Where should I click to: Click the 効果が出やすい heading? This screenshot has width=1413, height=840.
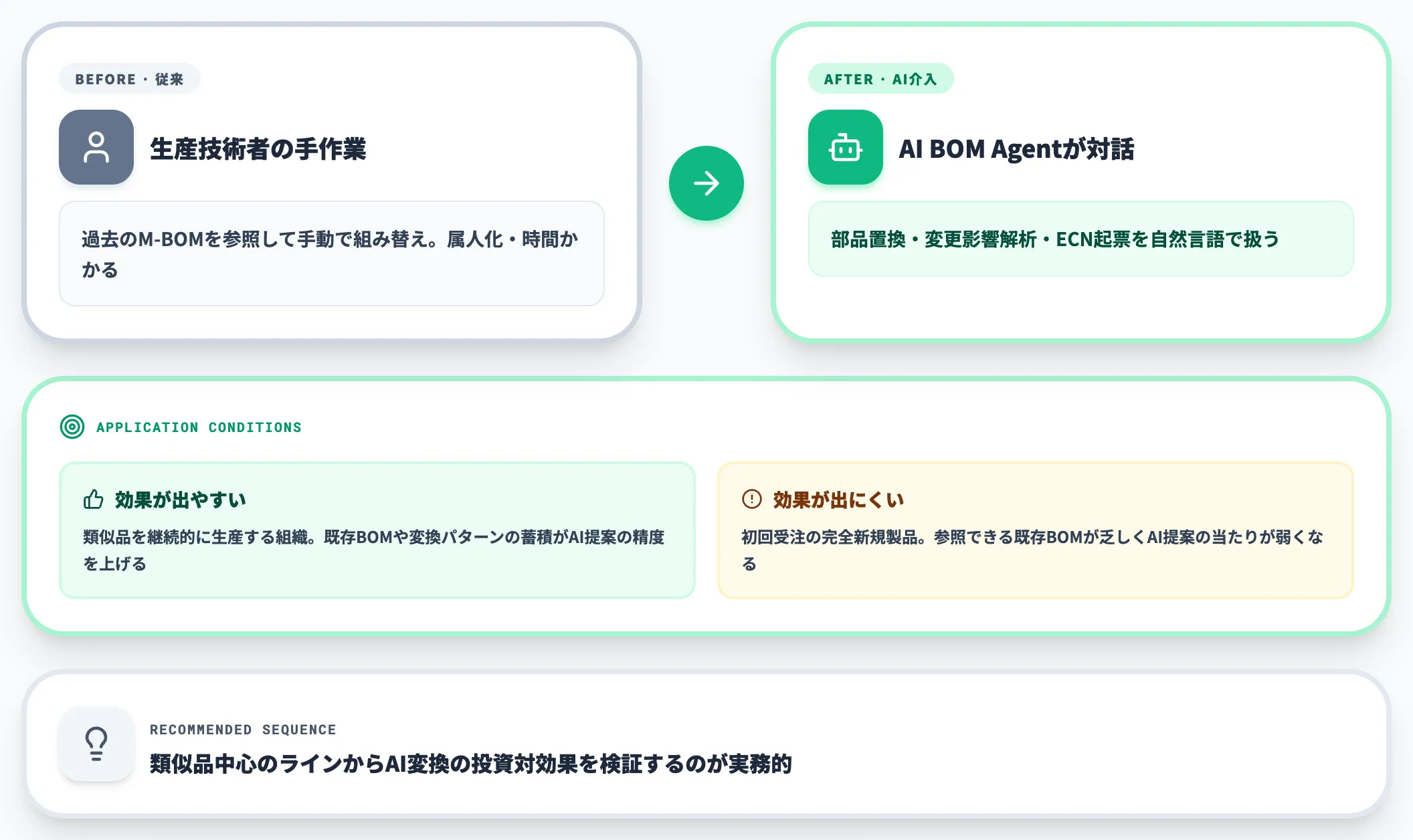click(x=181, y=500)
